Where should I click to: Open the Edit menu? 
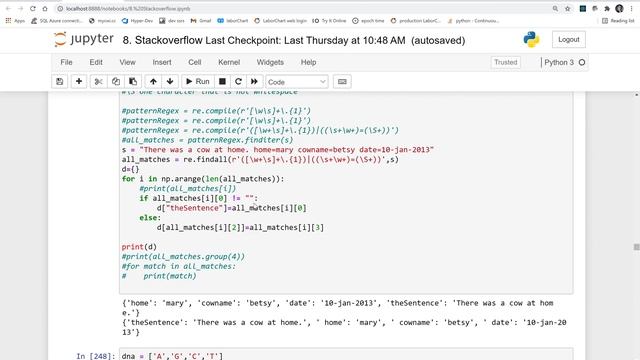(x=96, y=62)
